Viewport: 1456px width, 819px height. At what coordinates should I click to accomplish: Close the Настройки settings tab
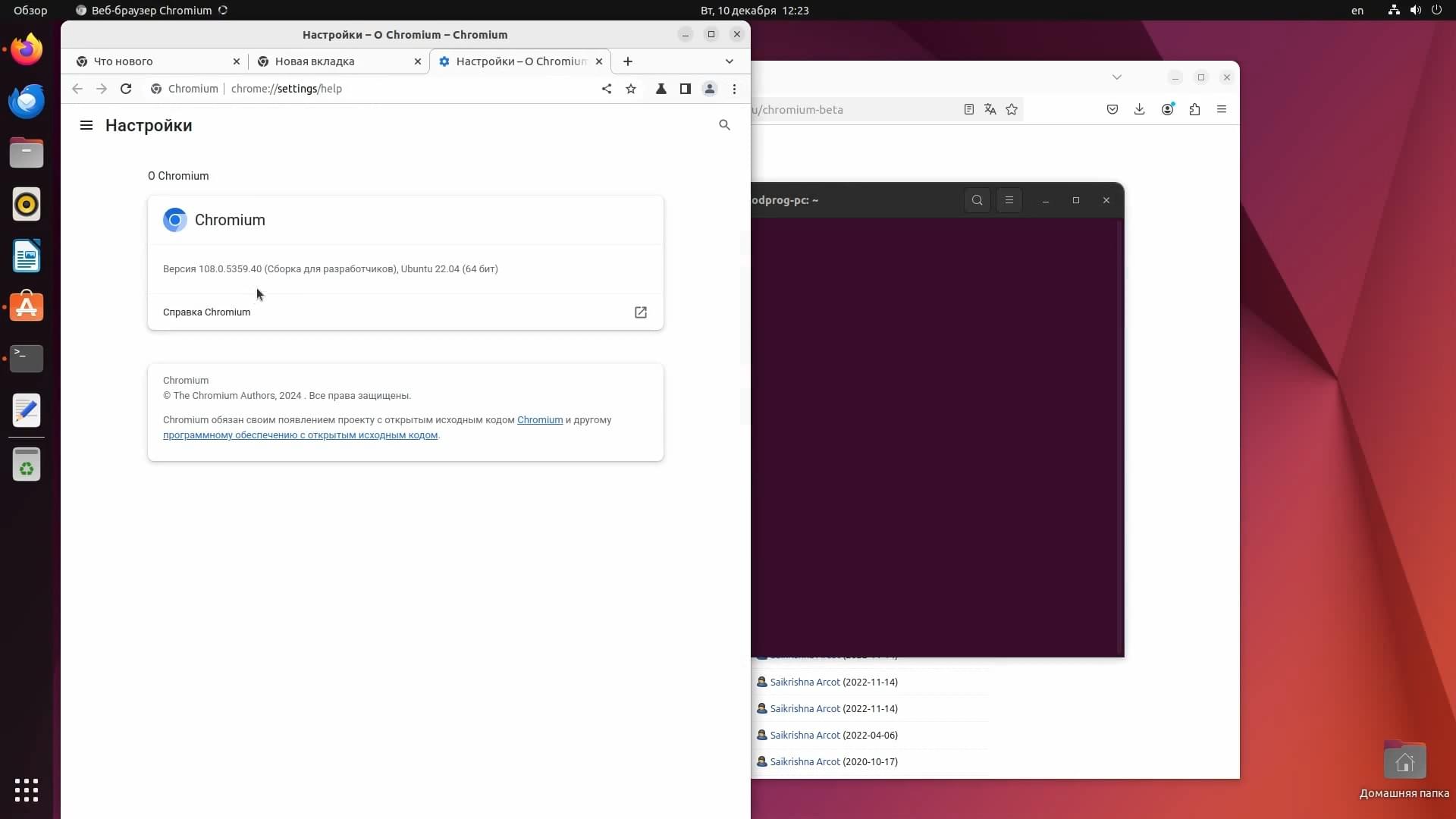click(x=599, y=61)
